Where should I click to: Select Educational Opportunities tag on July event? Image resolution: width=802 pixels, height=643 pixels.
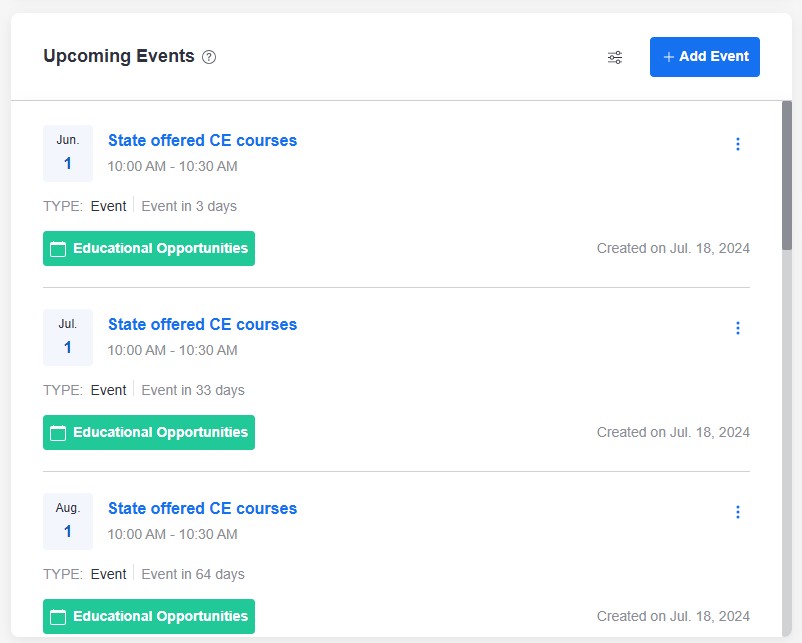(149, 432)
